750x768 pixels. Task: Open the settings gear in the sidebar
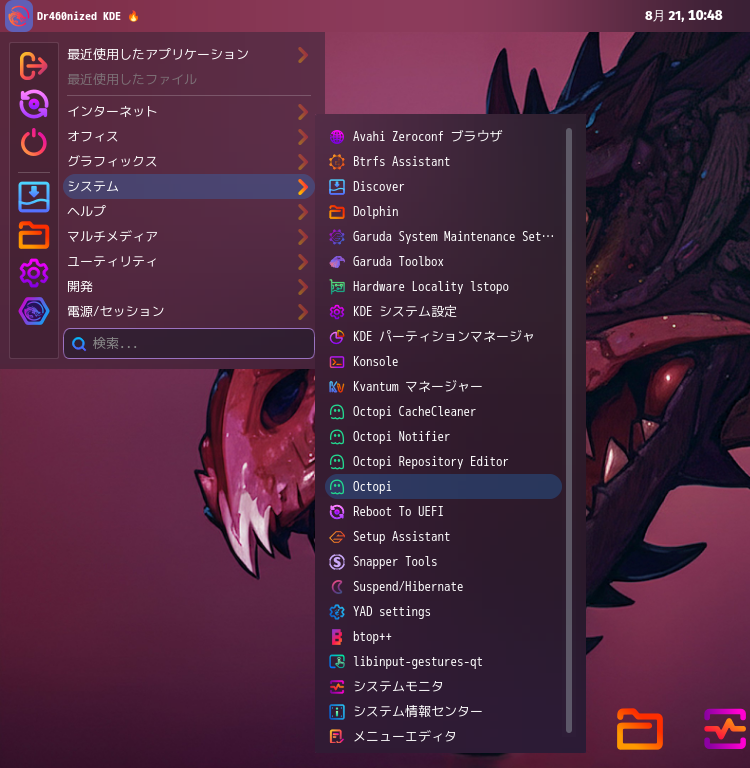[x=33, y=273]
